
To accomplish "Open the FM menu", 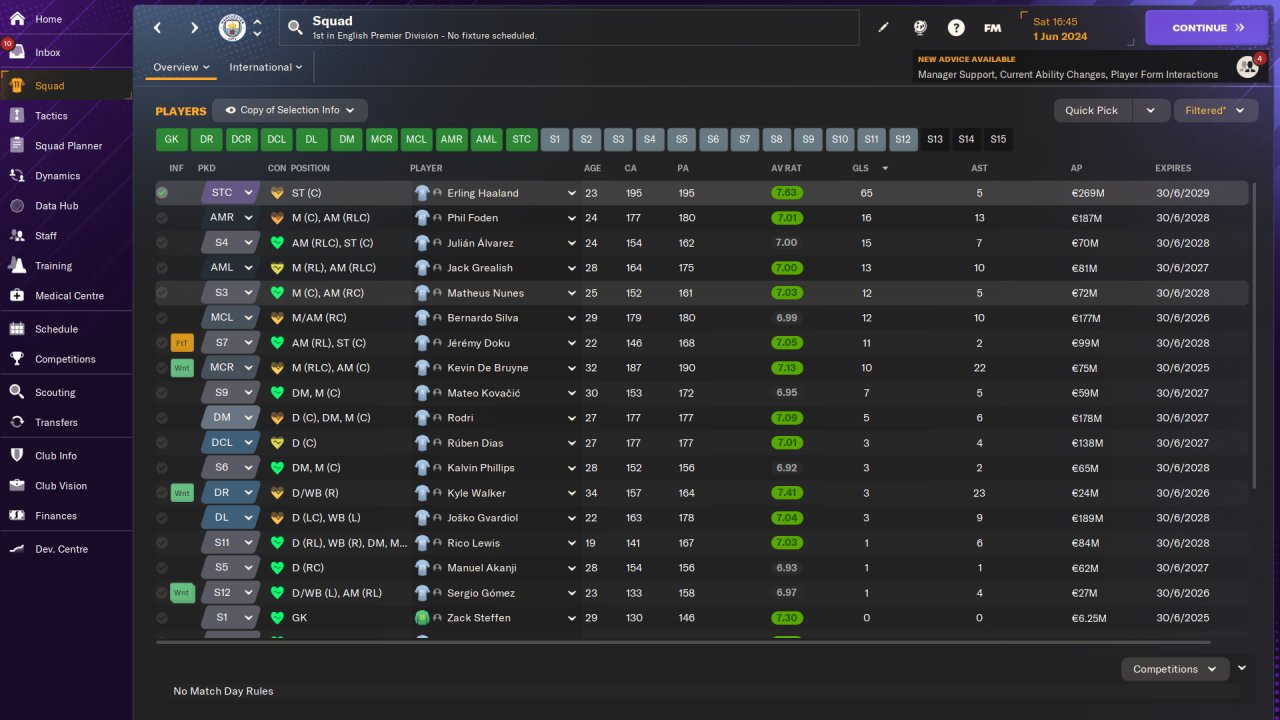I will [992, 28].
